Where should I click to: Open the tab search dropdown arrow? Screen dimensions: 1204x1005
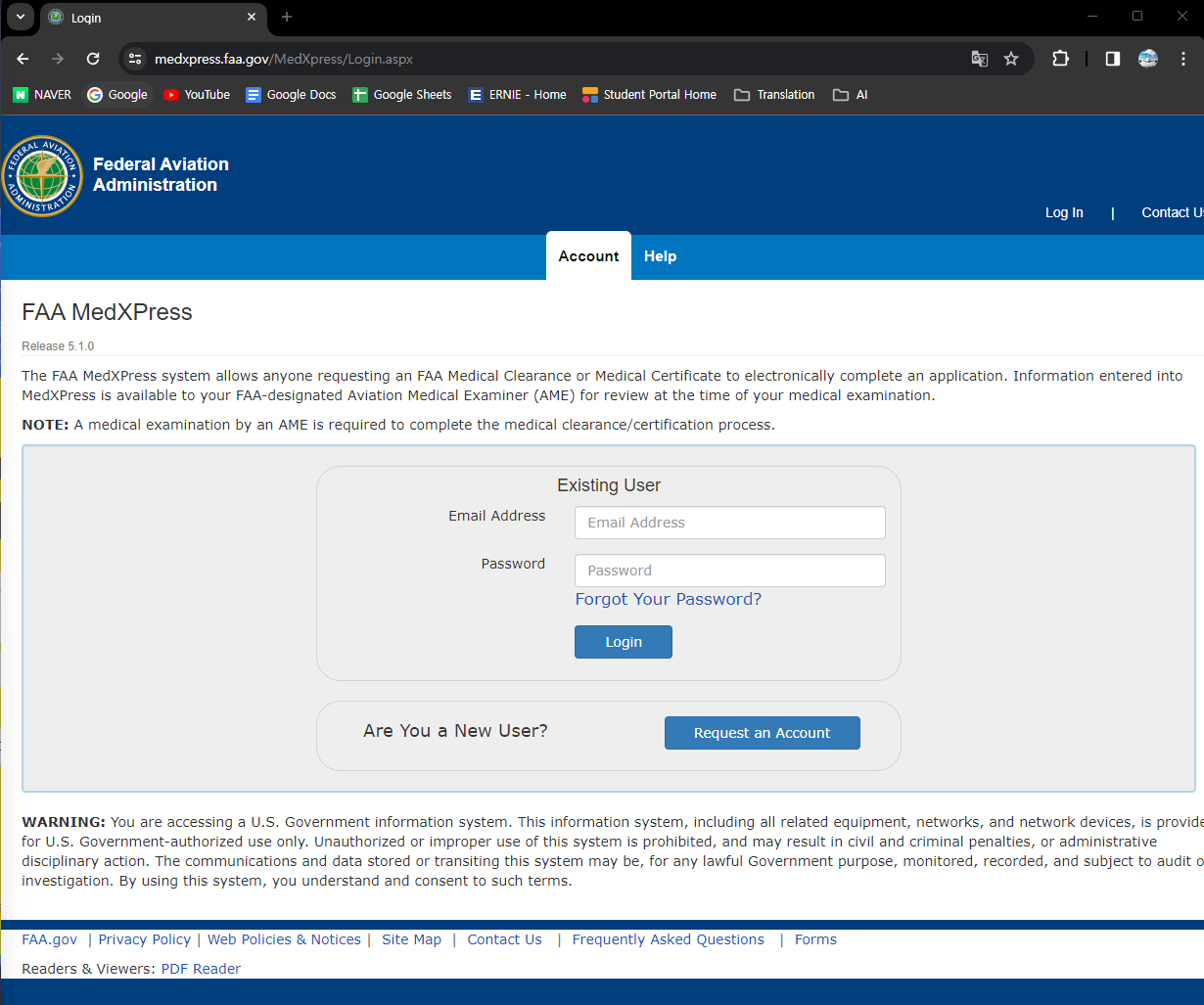[x=20, y=17]
